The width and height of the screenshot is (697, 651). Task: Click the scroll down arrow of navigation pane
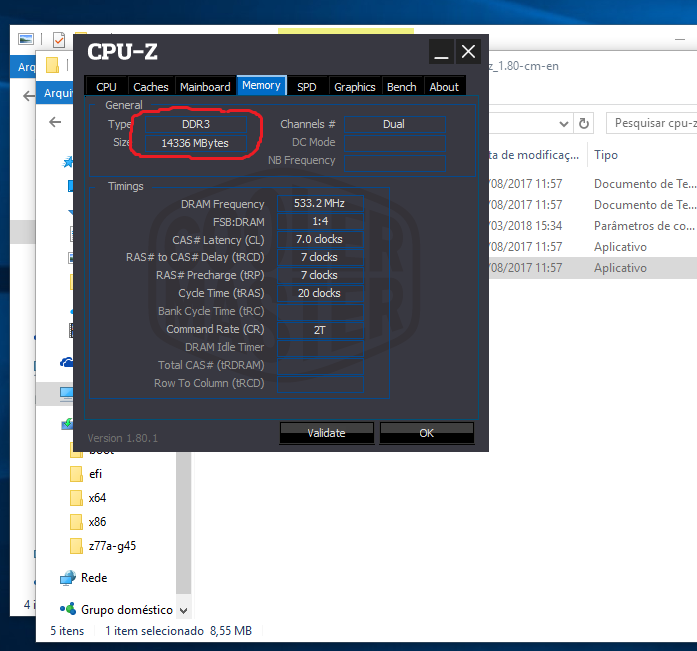tap(184, 611)
